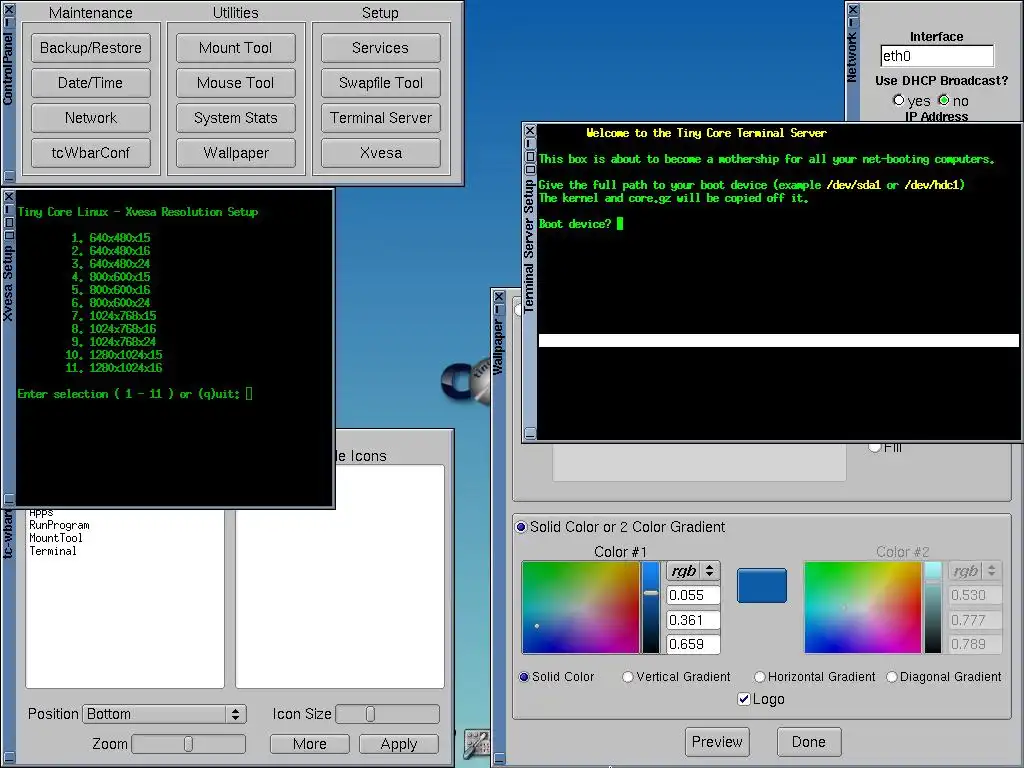Click the Control Panel wbar dock icon
This screenshot has height=768, width=1024.
coord(477,743)
